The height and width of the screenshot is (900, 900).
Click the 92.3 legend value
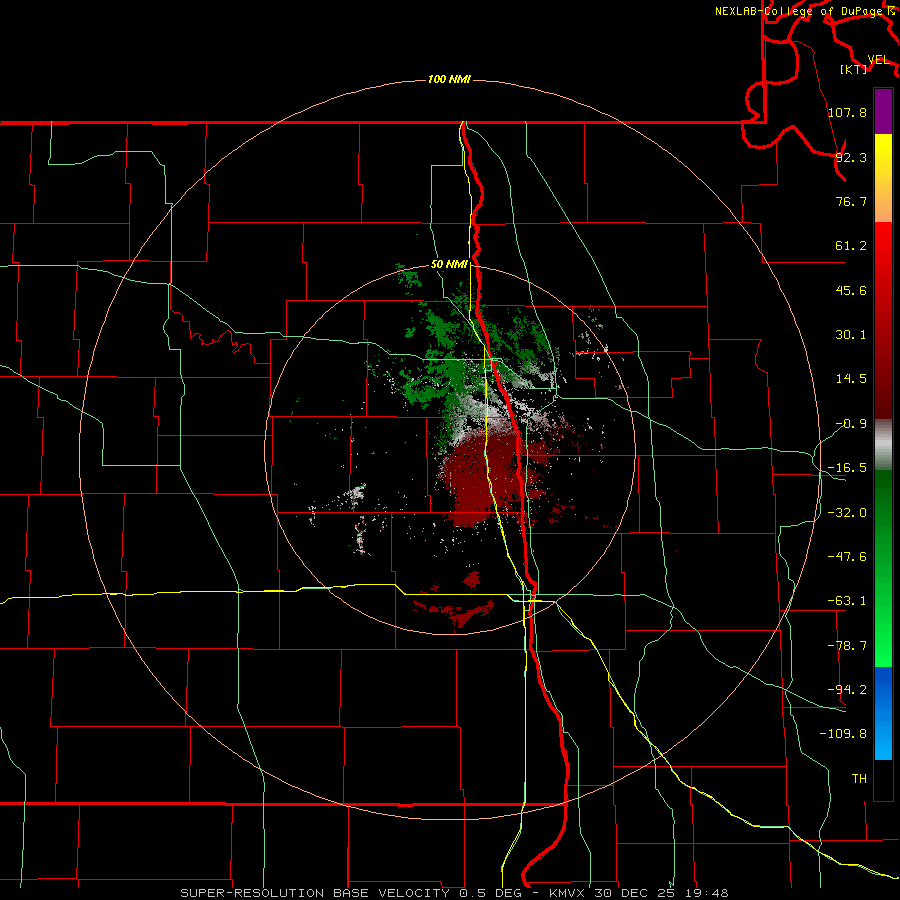(x=851, y=157)
